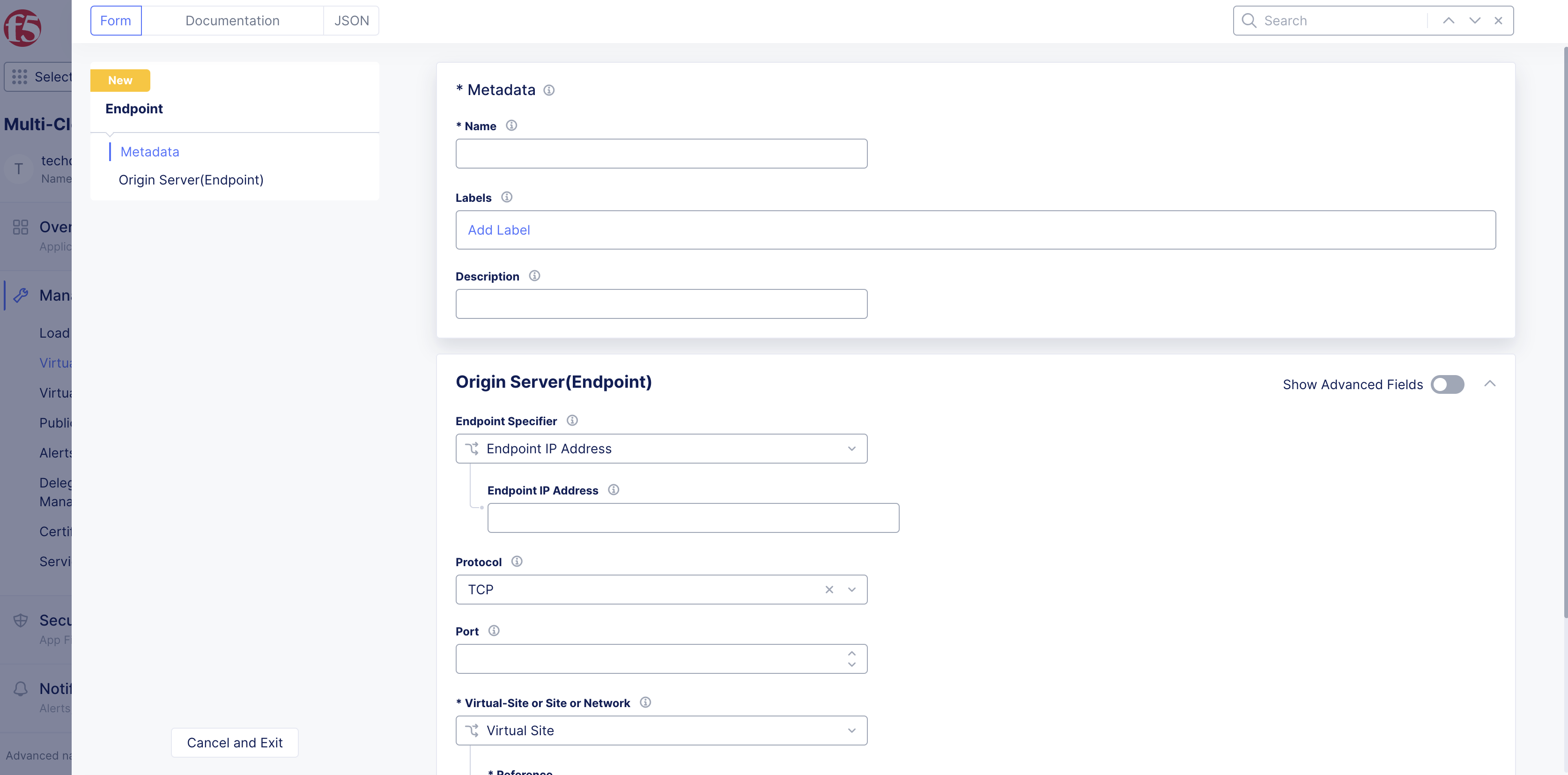Clear the TCP protocol using the X icon

coord(829,589)
